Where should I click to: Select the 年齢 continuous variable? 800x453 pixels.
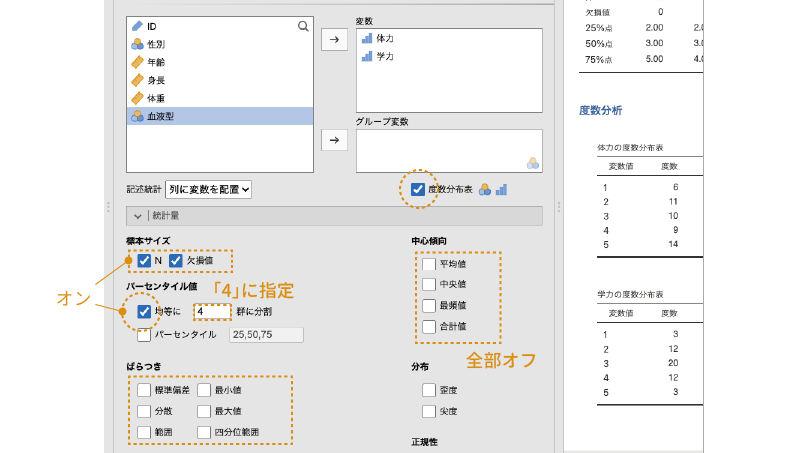click(155, 62)
